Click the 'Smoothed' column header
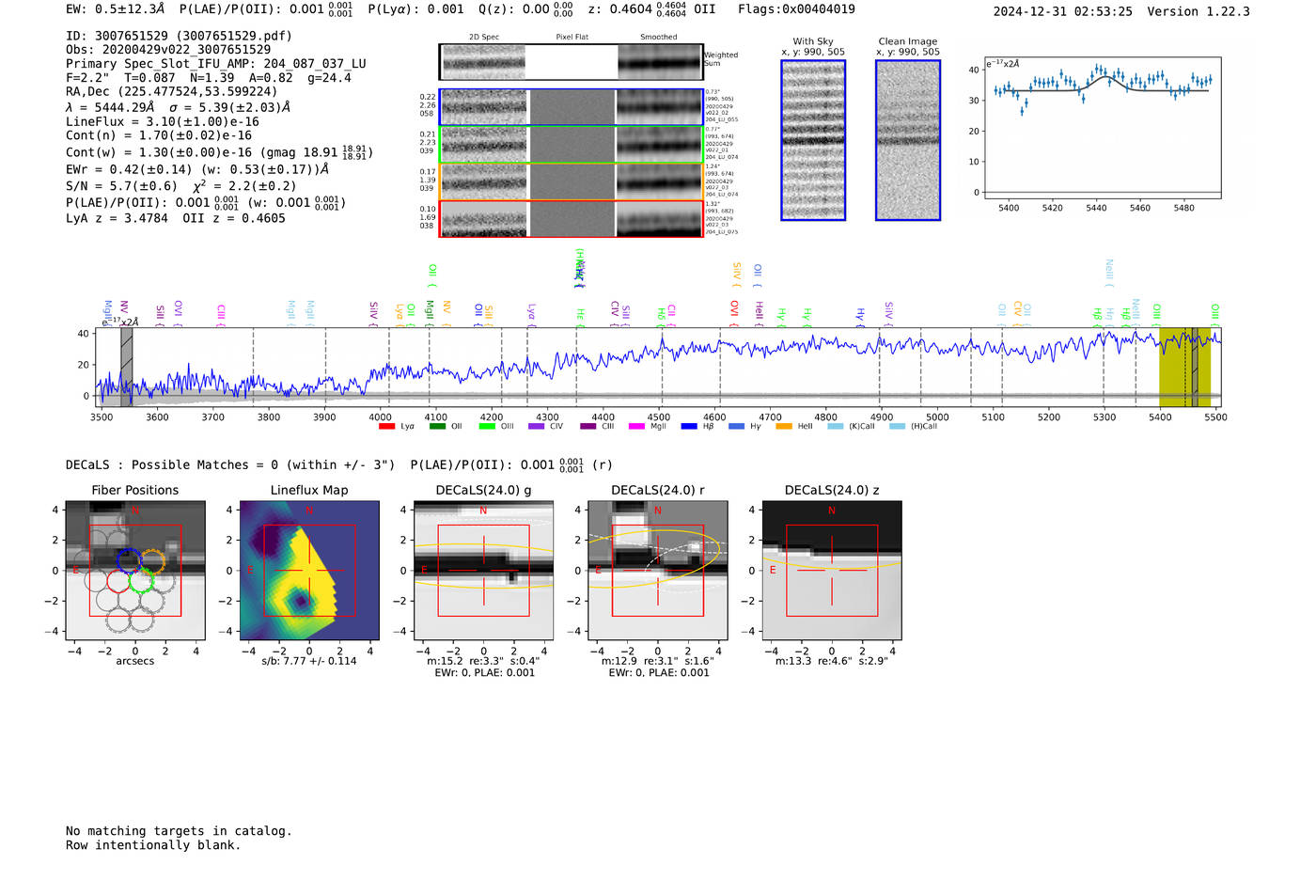The width and height of the screenshot is (1316, 896). point(659,38)
